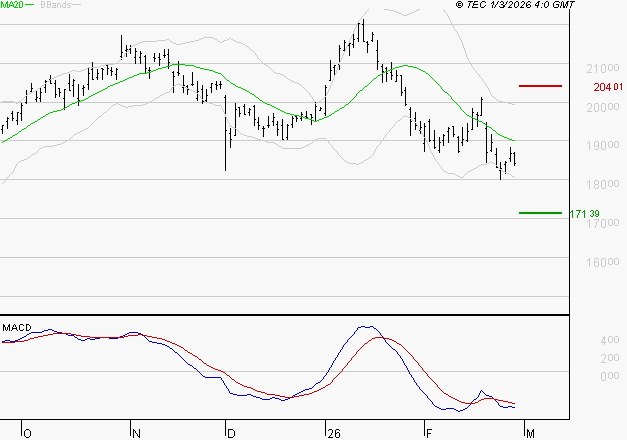Click the F month label on time axis
The height and width of the screenshot is (440, 627).
click(x=429, y=434)
